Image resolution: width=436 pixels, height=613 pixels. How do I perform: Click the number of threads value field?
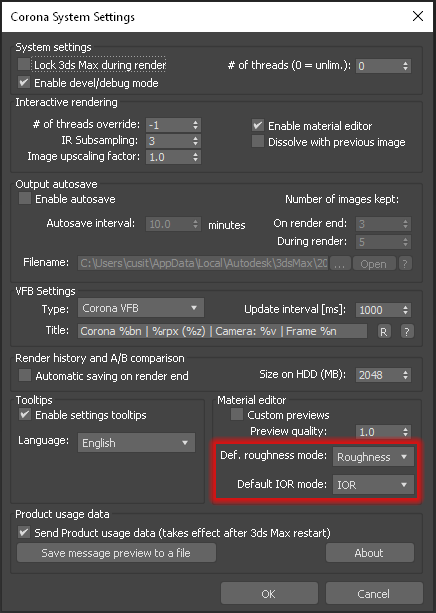378,66
